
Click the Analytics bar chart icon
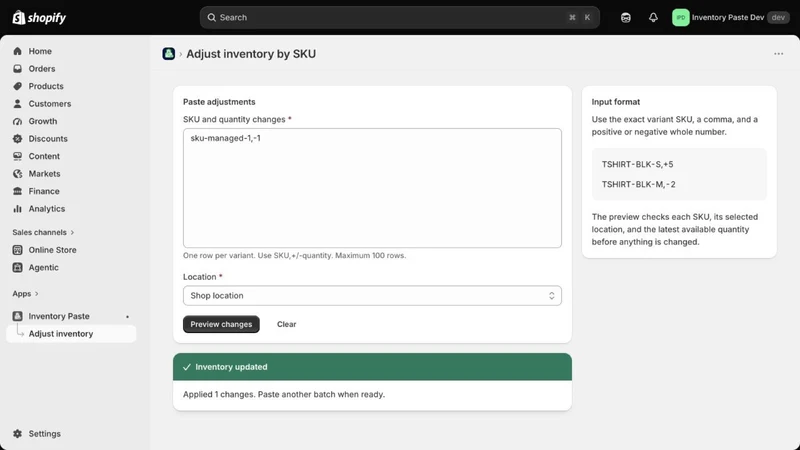point(17,209)
